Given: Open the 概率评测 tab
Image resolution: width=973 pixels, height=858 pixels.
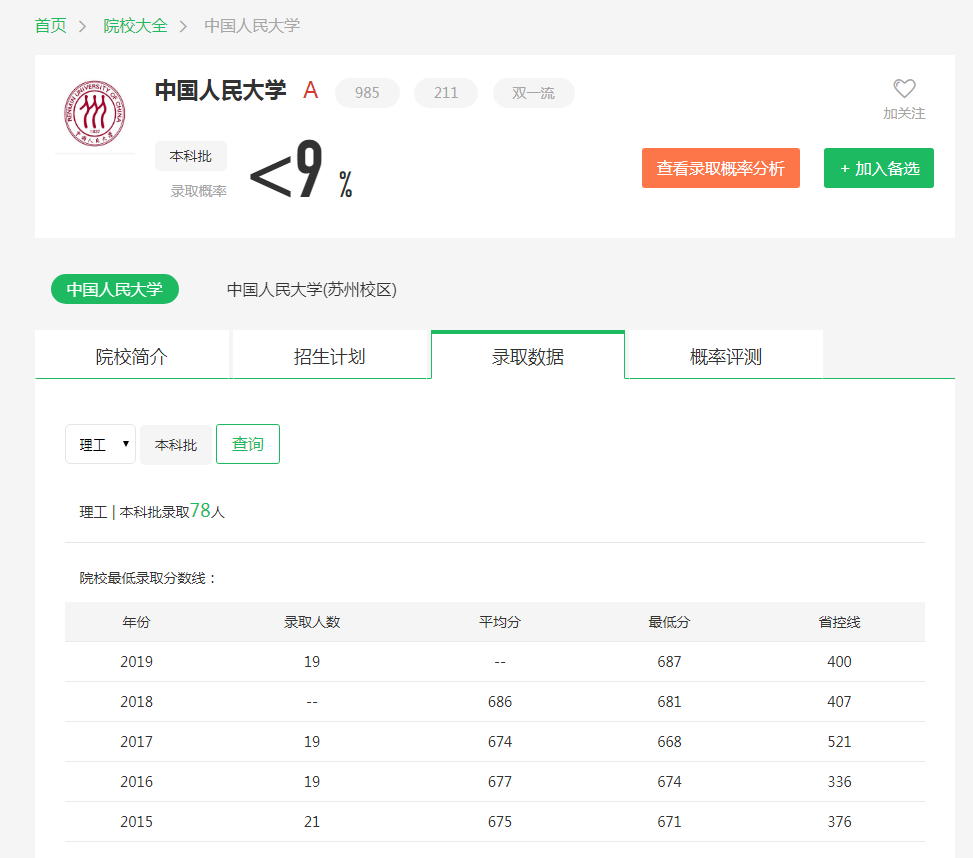Looking at the screenshot, I should pyautogui.click(x=725, y=354).
